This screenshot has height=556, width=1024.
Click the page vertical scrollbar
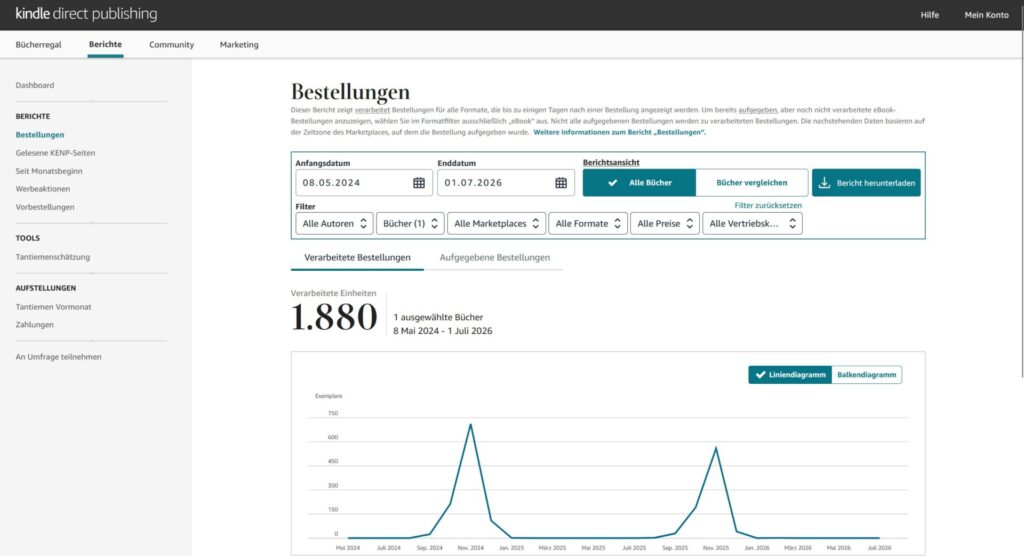pos(1021,189)
